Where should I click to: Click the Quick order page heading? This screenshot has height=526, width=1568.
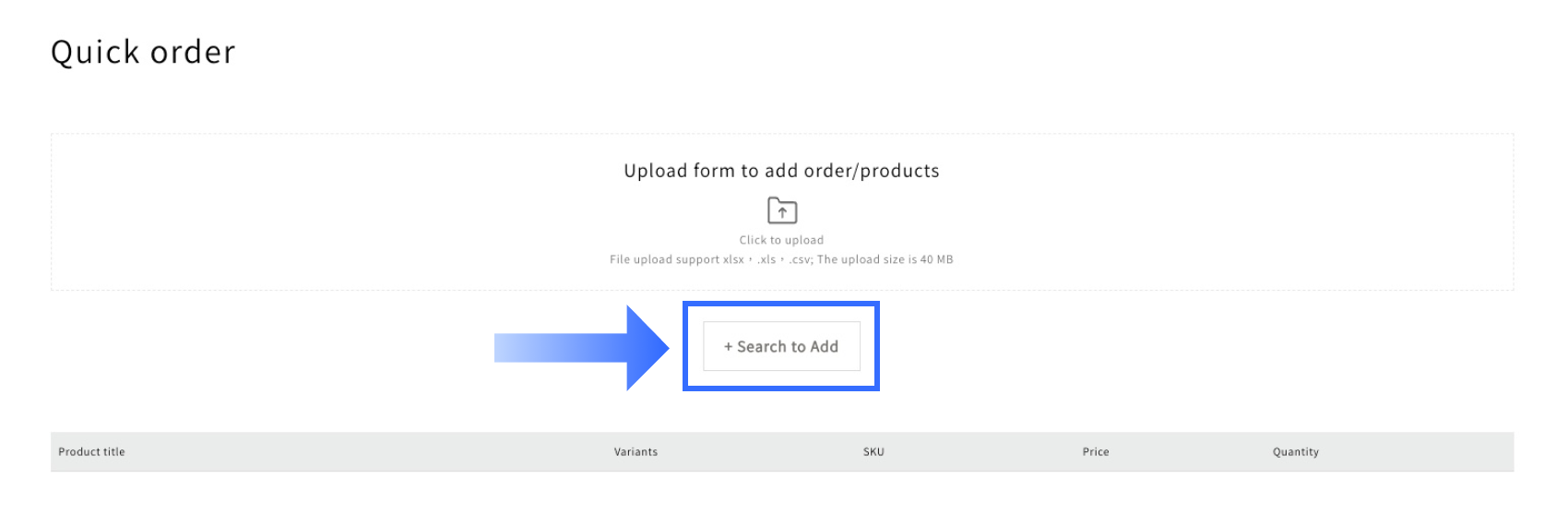click(x=143, y=53)
